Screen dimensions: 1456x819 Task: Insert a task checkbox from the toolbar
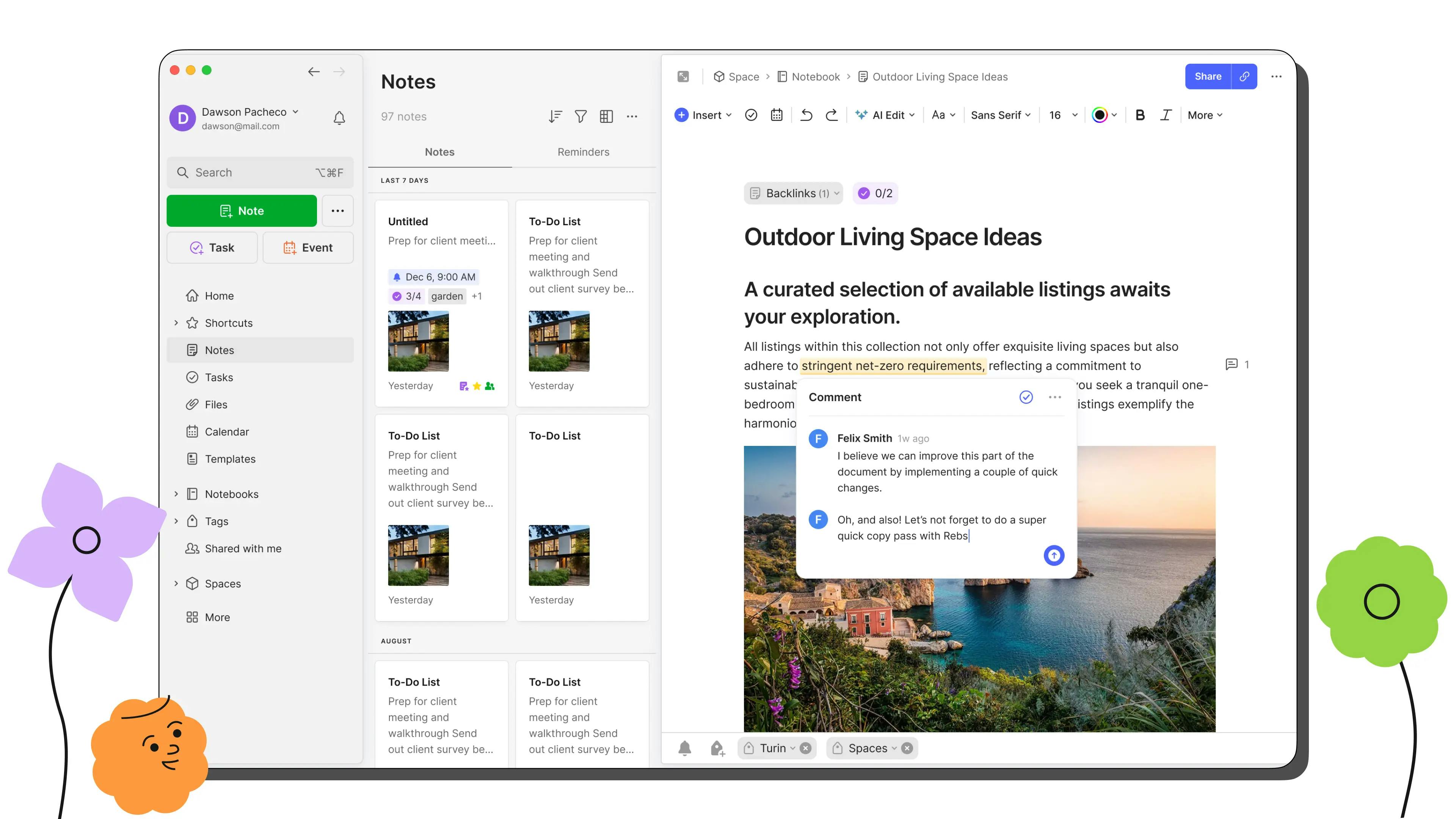[x=751, y=115]
